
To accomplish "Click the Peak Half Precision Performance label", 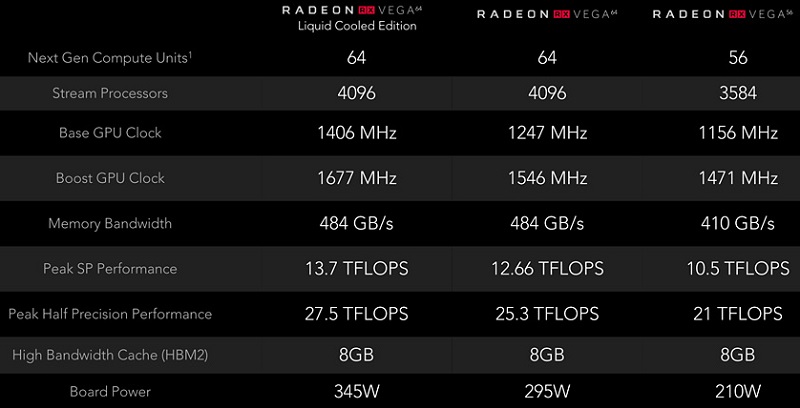I will pyautogui.click(x=110, y=314).
